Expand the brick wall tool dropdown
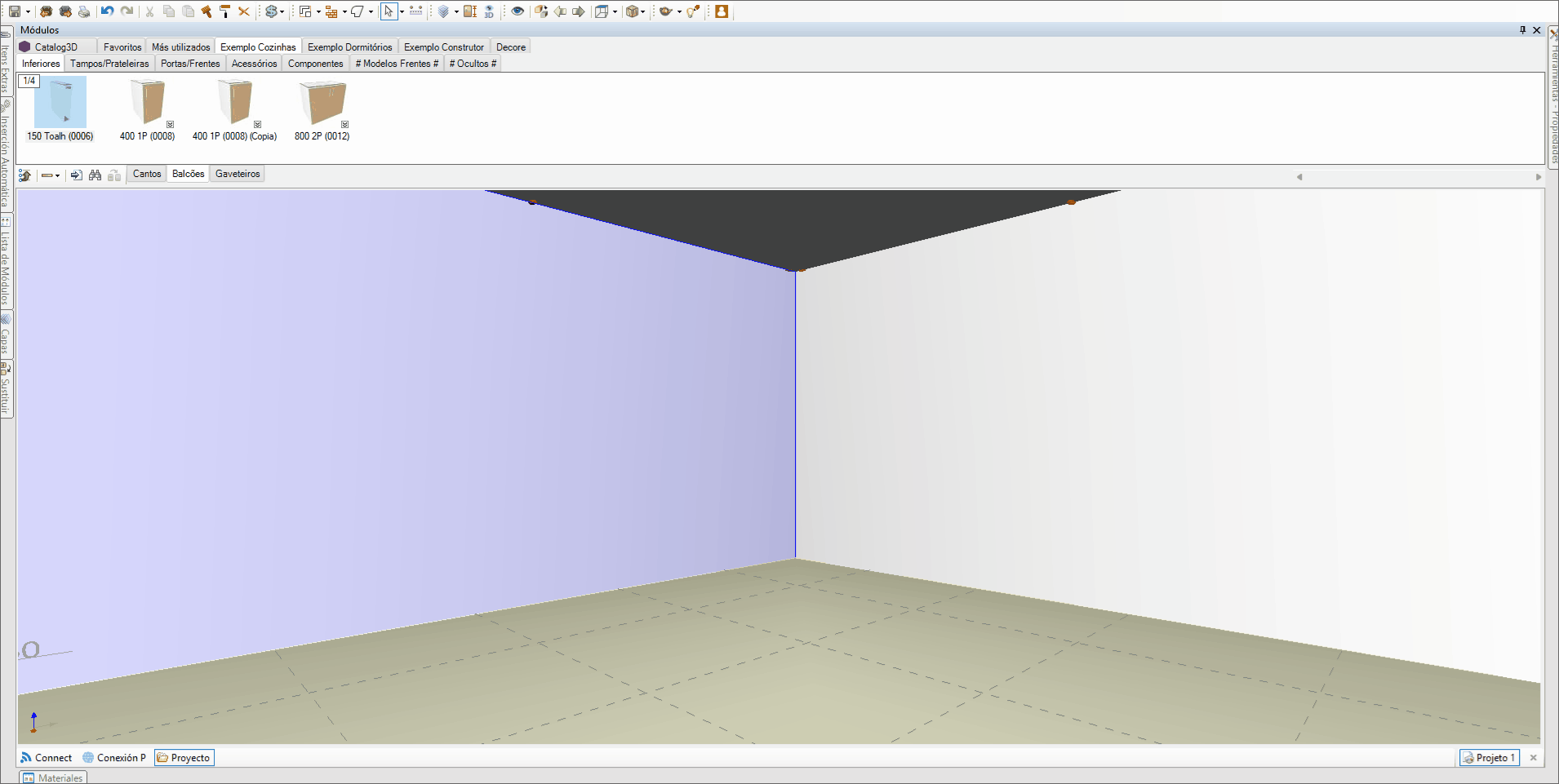Image resolution: width=1559 pixels, height=784 pixels. pyautogui.click(x=344, y=11)
